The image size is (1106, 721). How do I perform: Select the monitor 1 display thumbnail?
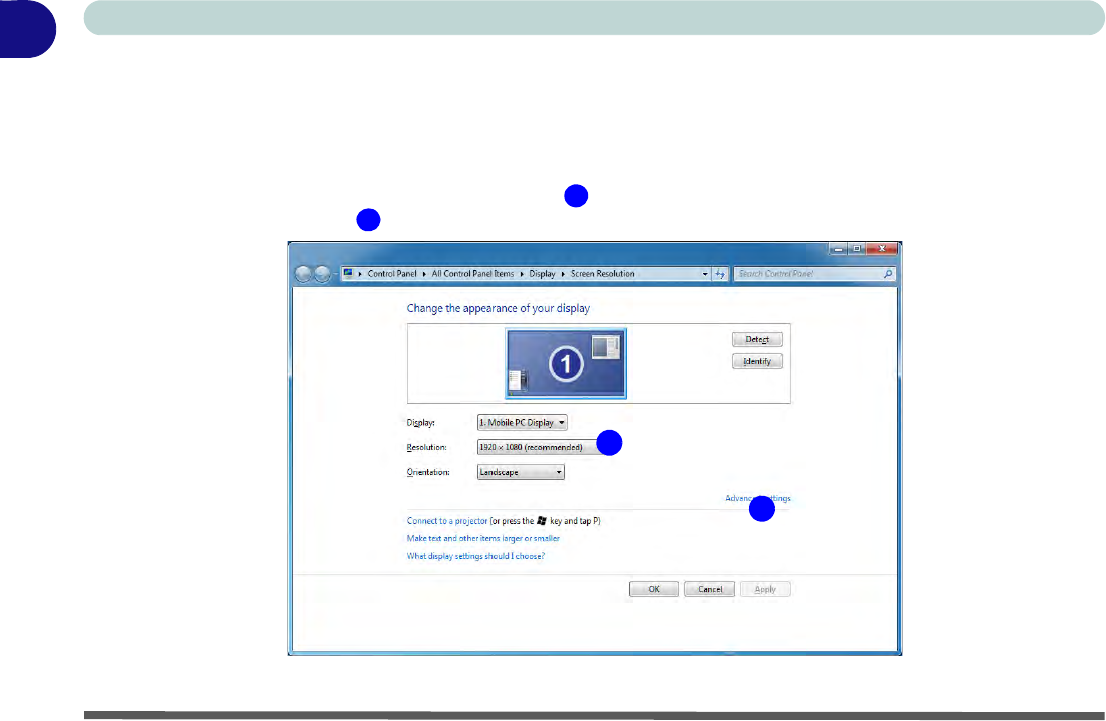coord(566,362)
